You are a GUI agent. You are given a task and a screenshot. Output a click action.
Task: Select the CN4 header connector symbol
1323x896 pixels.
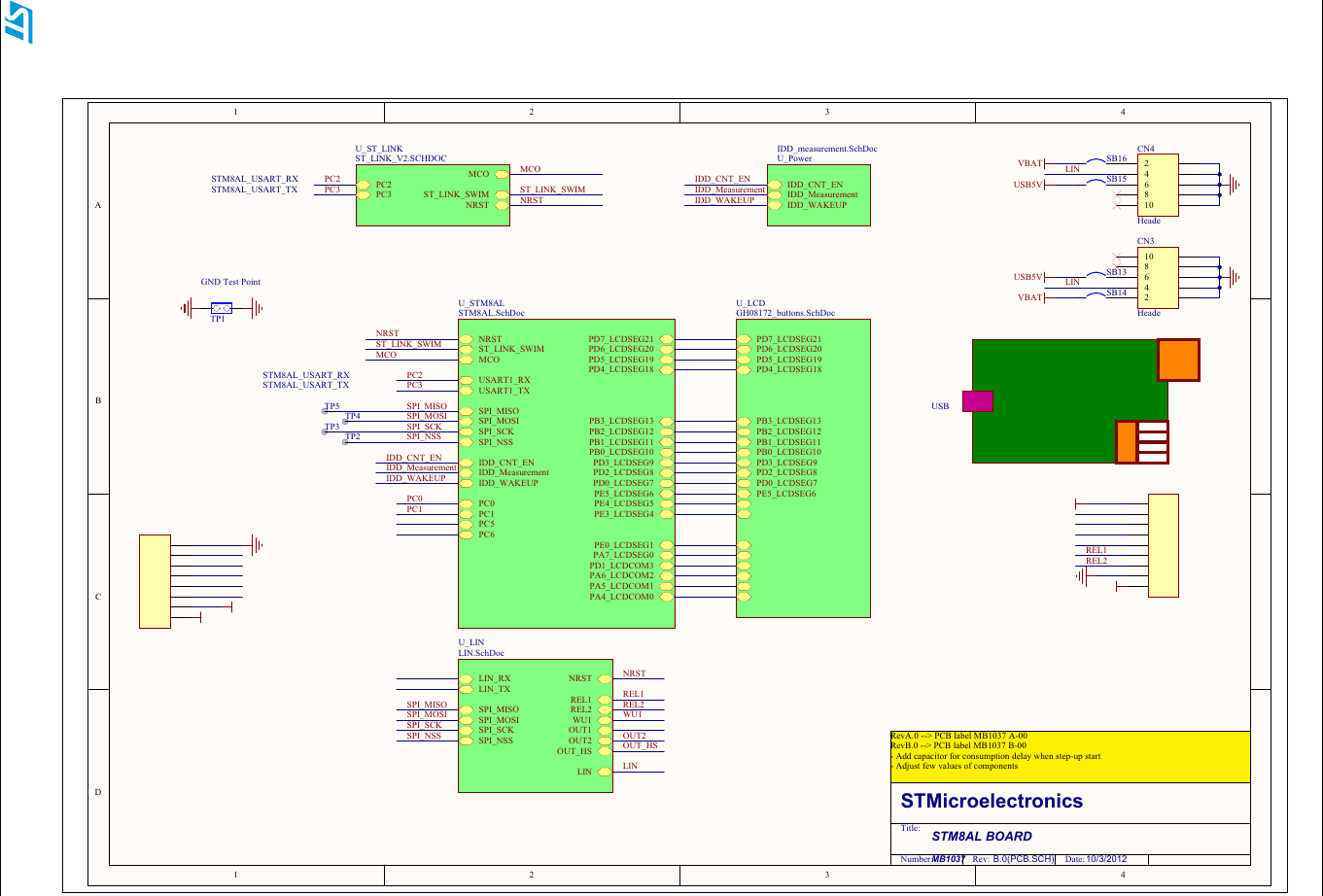coord(1158,185)
